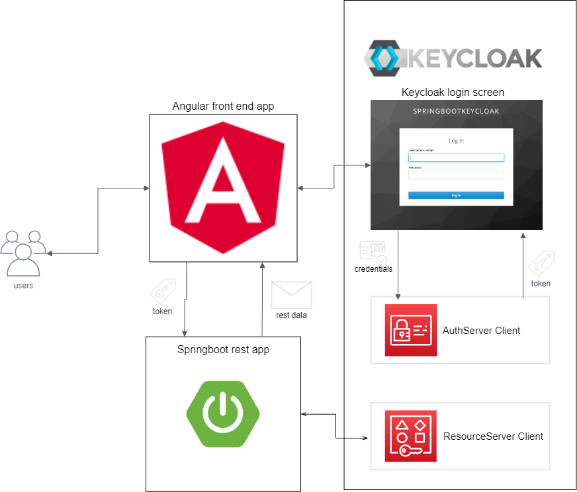Select the ResourceServer Client red shapes icon

coord(411,436)
